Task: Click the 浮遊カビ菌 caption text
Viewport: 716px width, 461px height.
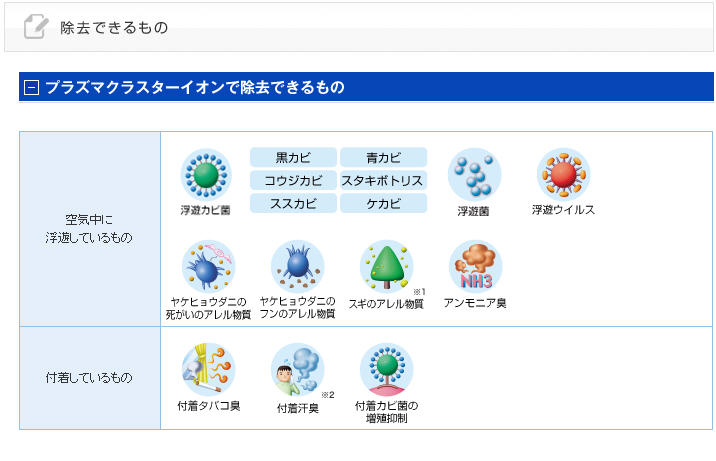Action: tap(205, 210)
